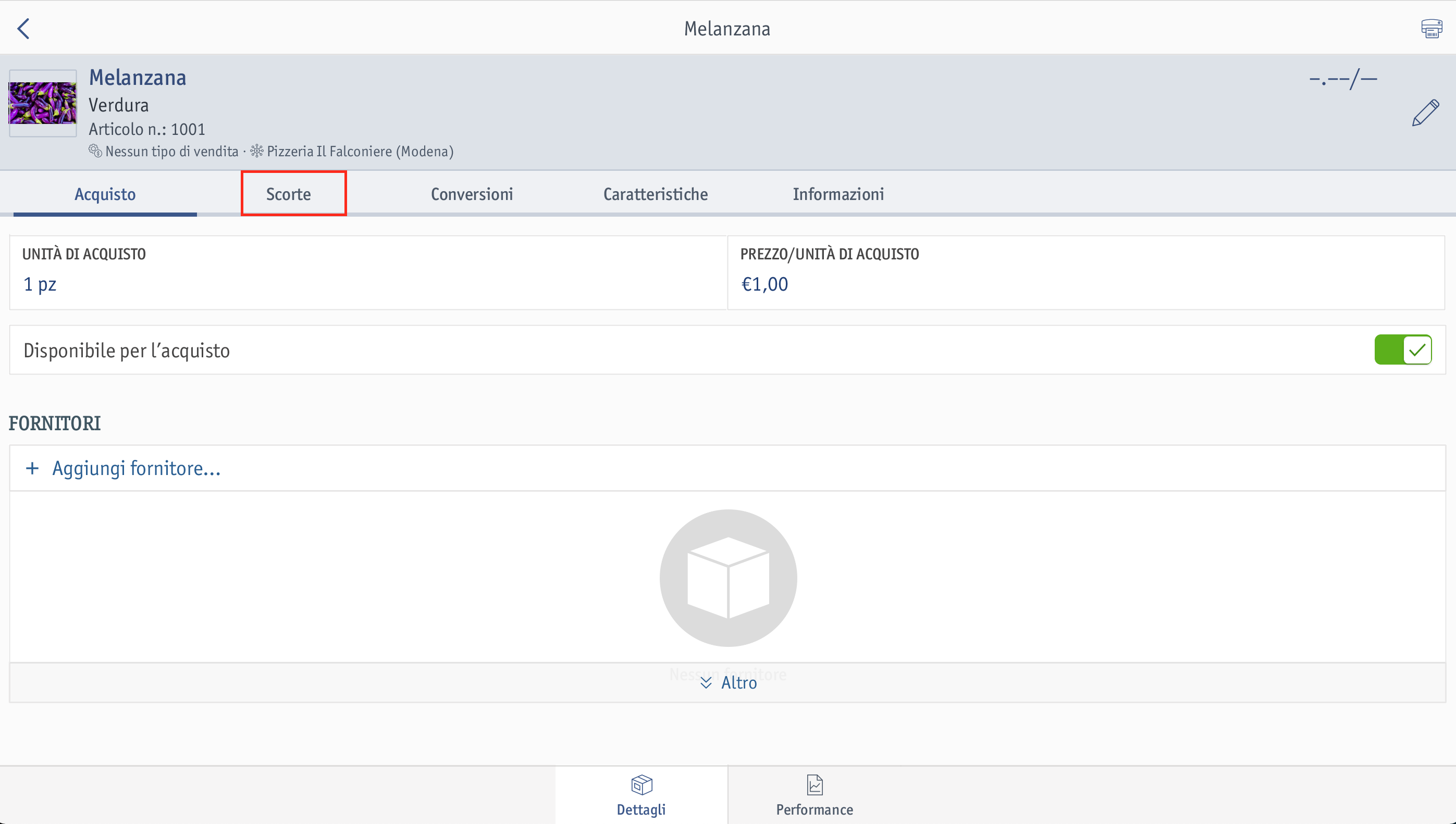This screenshot has width=1456, height=824.
Task: Open the Caratteristiche tab
Action: (656, 194)
